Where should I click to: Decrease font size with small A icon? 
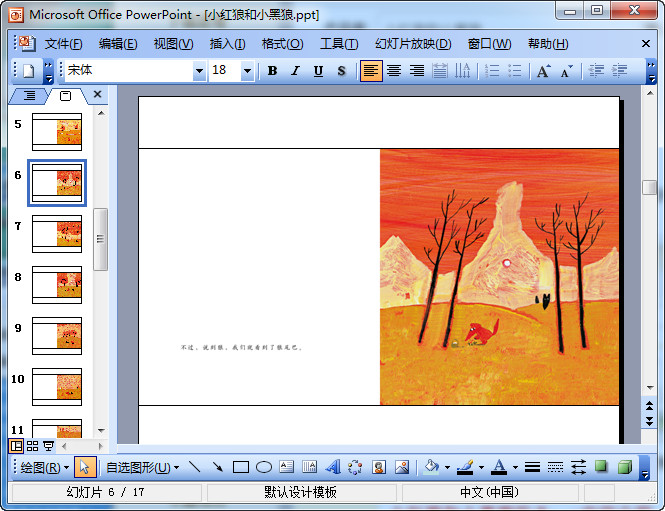[567, 71]
